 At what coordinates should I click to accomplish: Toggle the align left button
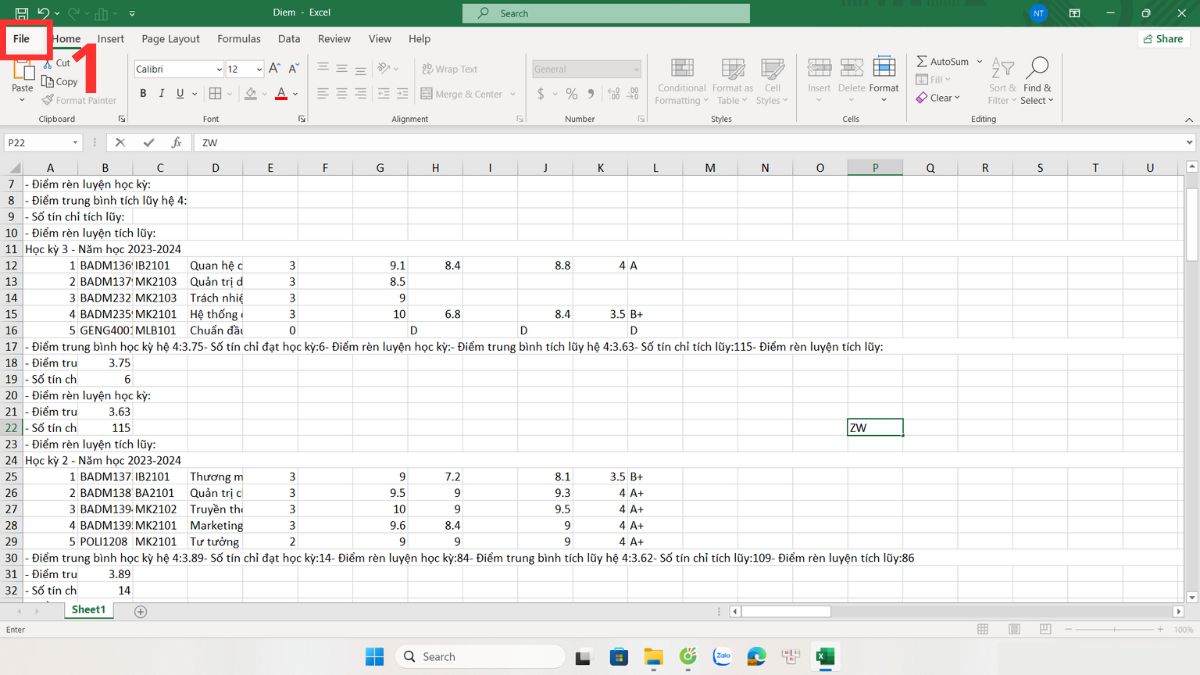[x=323, y=94]
